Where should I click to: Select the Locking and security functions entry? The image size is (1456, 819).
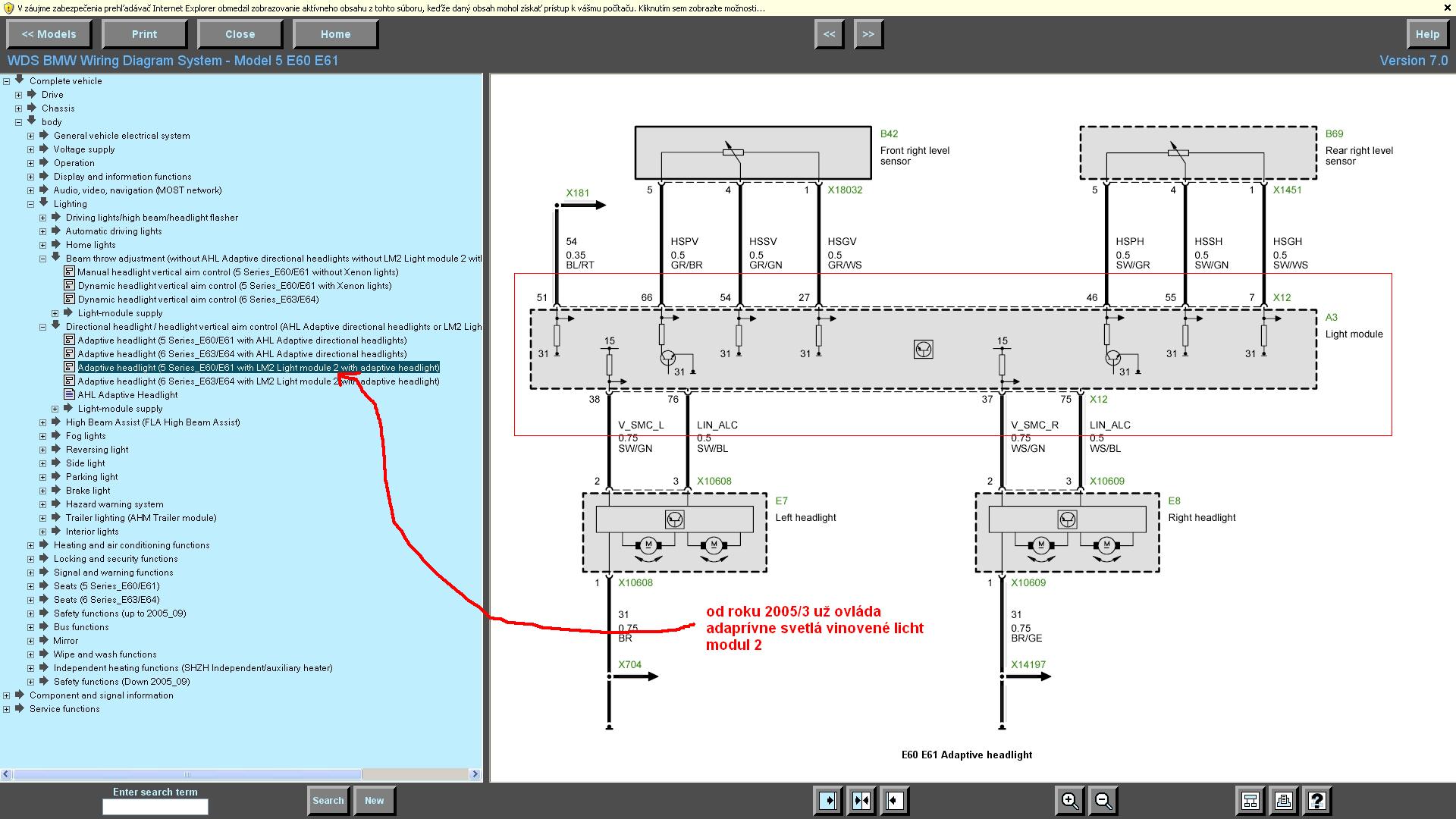point(116,559)
